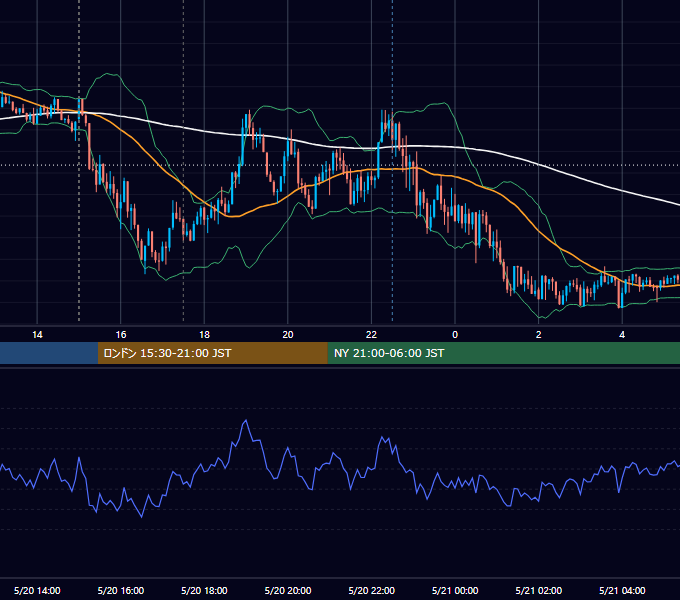Click the 5/20 18:00 time label
The image size is (680, 600).
click(x=204, y=590)
